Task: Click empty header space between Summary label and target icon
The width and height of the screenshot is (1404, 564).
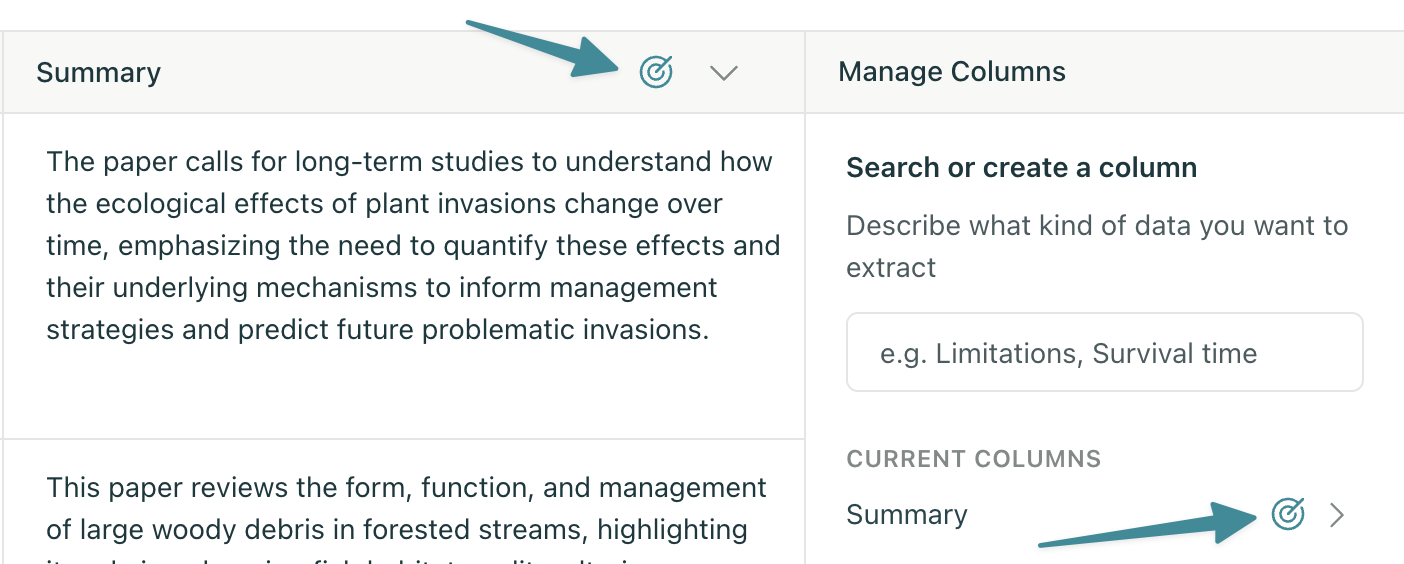Action: click(400, 73)
